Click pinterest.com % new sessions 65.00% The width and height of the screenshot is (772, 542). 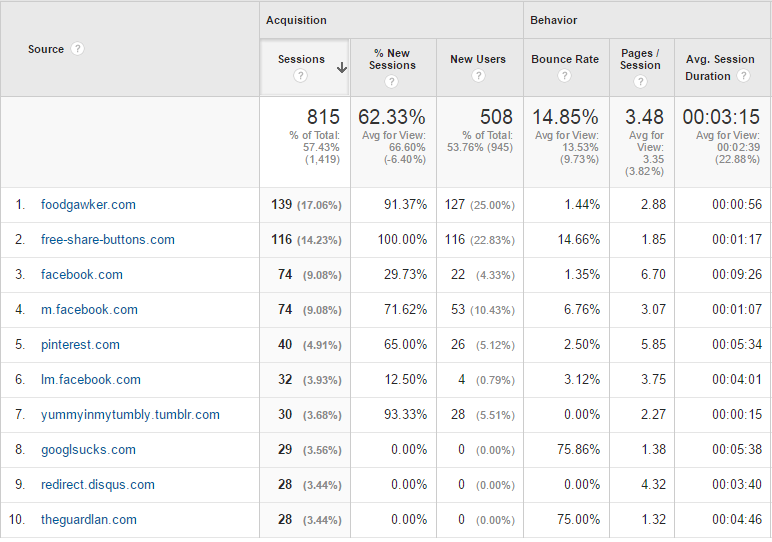(405, 344)
